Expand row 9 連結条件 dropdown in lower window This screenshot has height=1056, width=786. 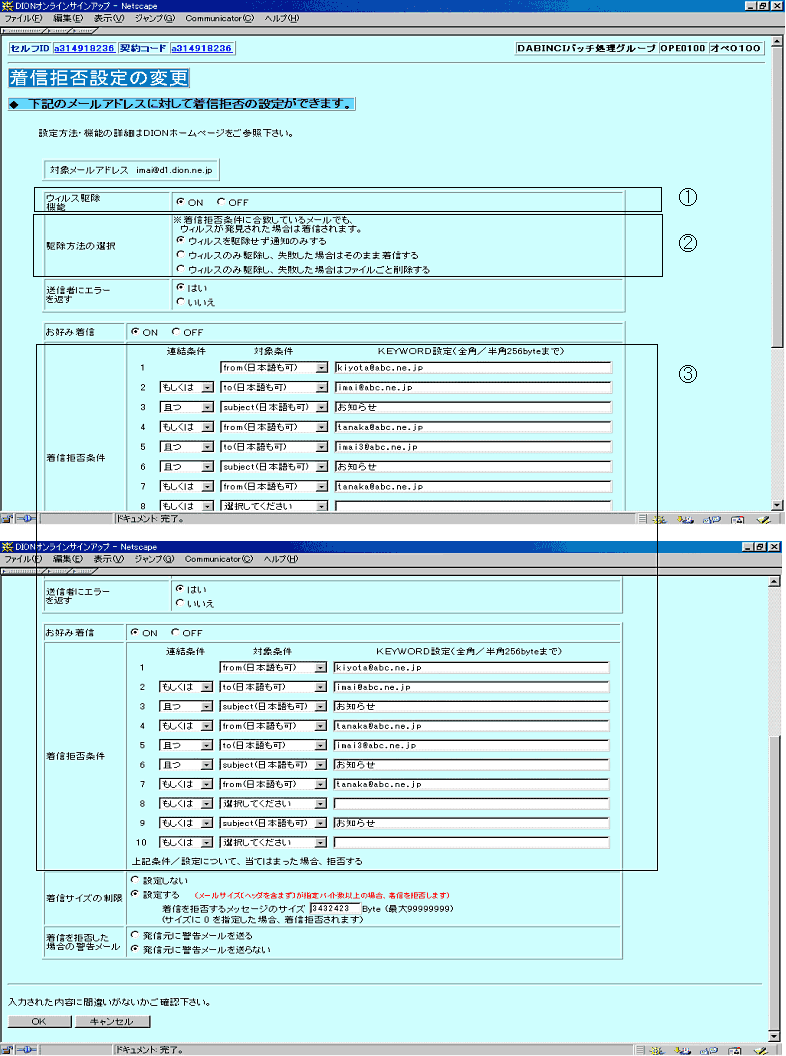click(186, 823)
